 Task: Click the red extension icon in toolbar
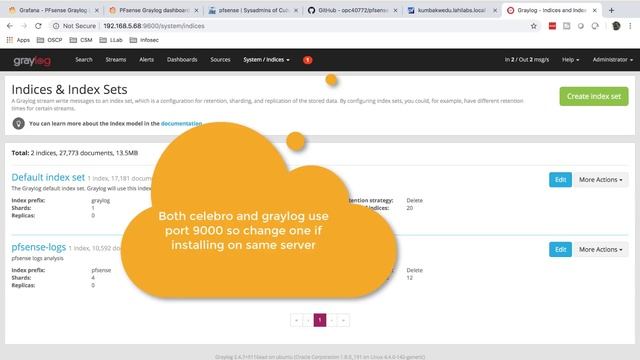(x=552, y=26)
